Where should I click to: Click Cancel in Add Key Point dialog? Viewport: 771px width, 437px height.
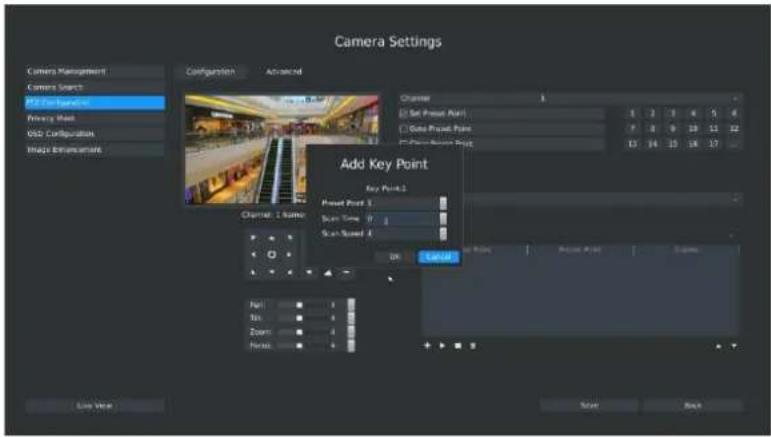point(439,257)
